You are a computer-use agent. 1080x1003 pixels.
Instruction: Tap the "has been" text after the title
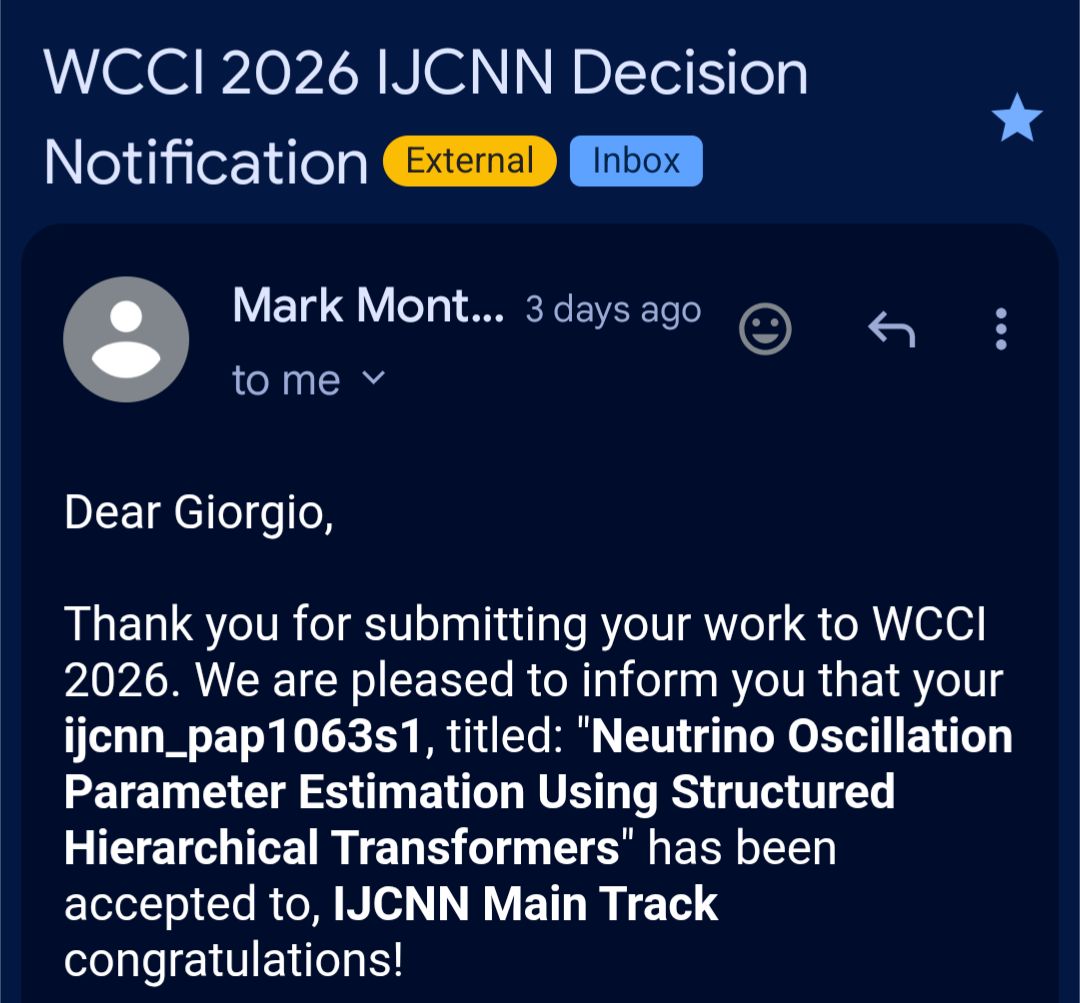pos(742,849)
